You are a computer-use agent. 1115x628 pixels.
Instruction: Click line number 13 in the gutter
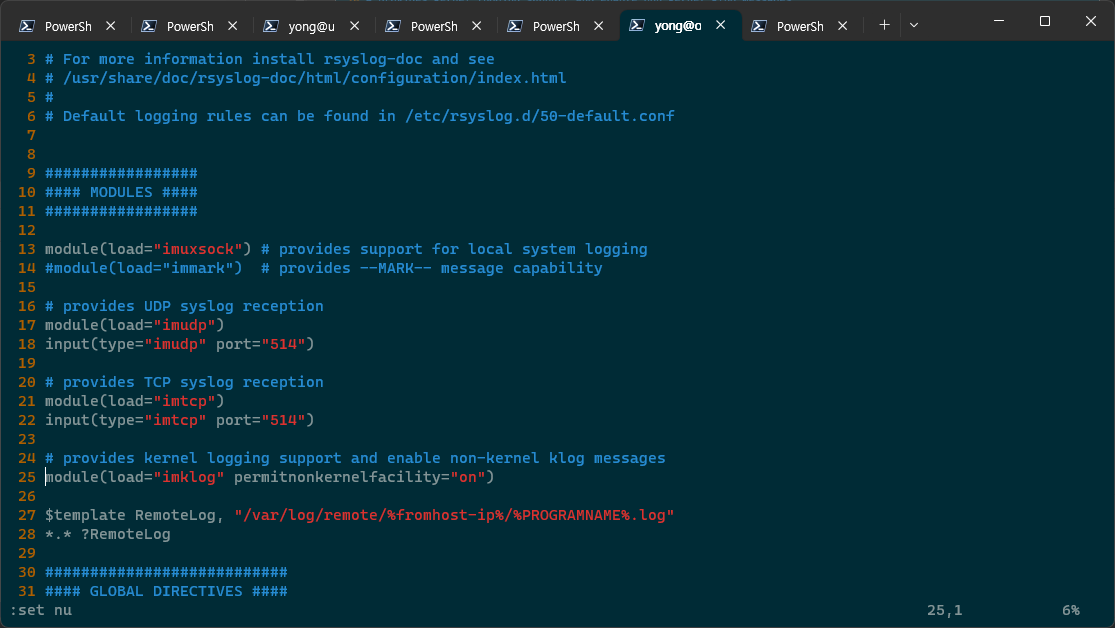coord(27,249)
